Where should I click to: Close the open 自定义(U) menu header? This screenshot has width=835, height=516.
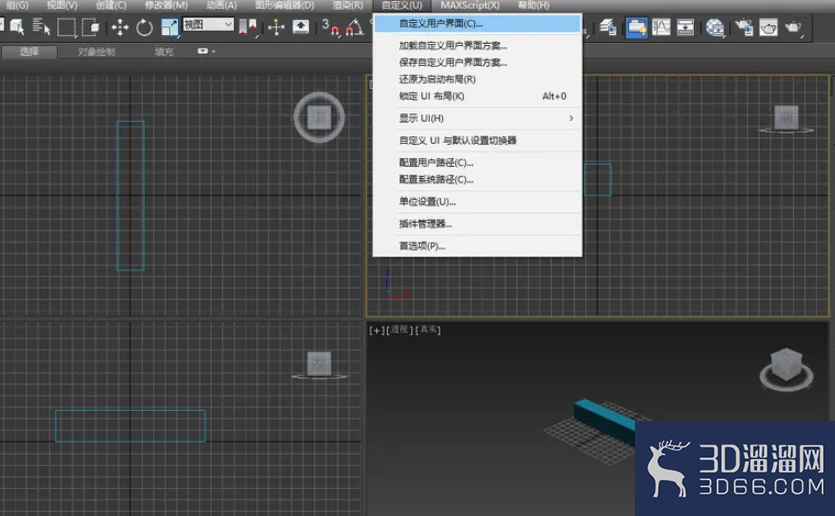pyautogui.click(x=402, y=5)
